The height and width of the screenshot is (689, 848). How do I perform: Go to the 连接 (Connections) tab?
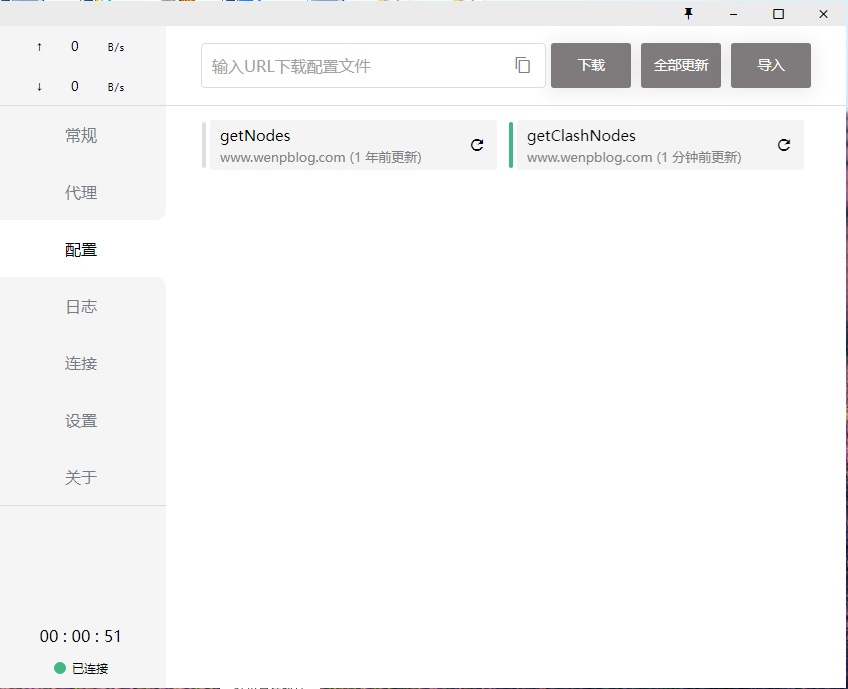coord(81,364)
